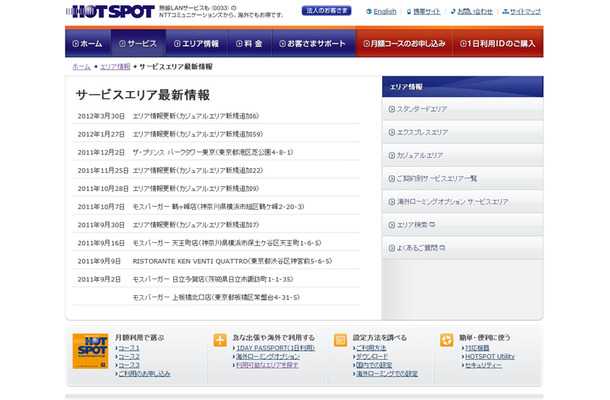Open the コース3 footer link
The width and height of the screenshot is (610, 400).
click(129, 365)
